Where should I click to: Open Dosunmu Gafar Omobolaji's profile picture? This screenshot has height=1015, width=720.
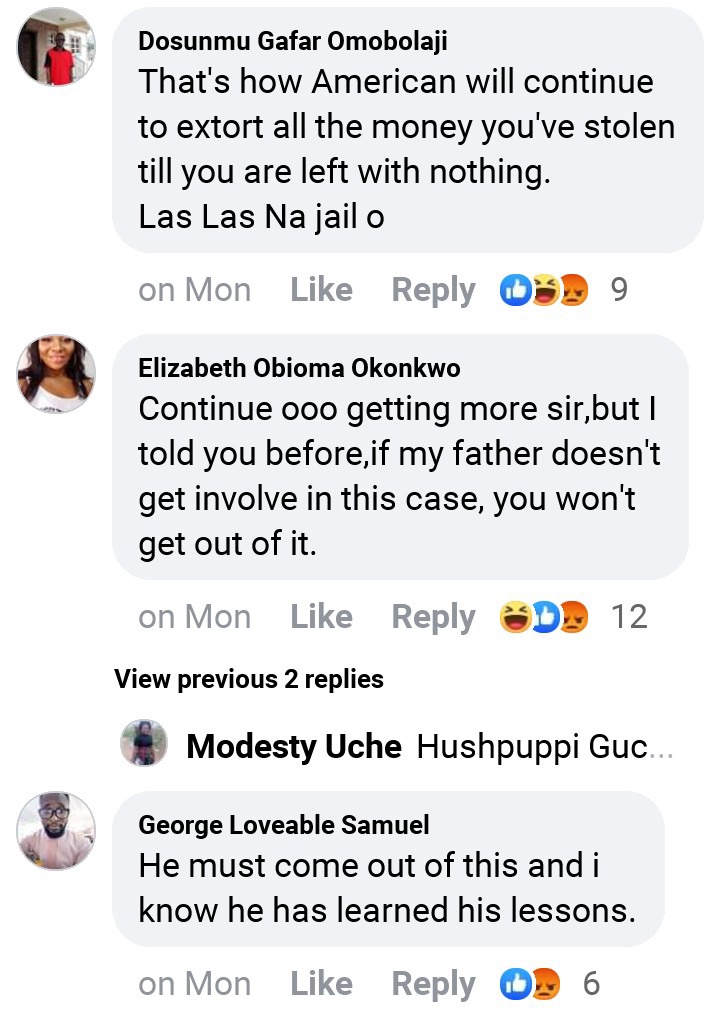pos(56,47)
